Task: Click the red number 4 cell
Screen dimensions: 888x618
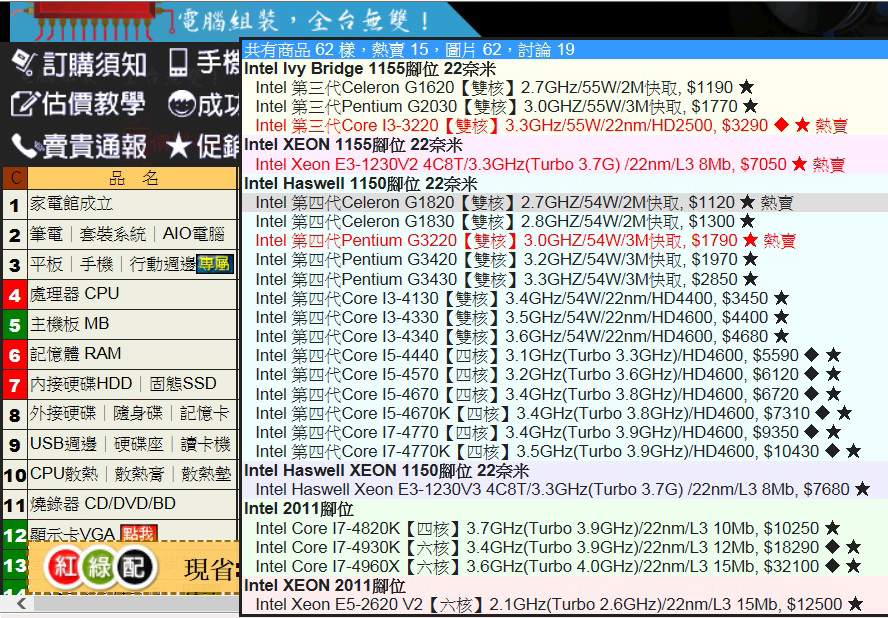Action: click(15, 294)
